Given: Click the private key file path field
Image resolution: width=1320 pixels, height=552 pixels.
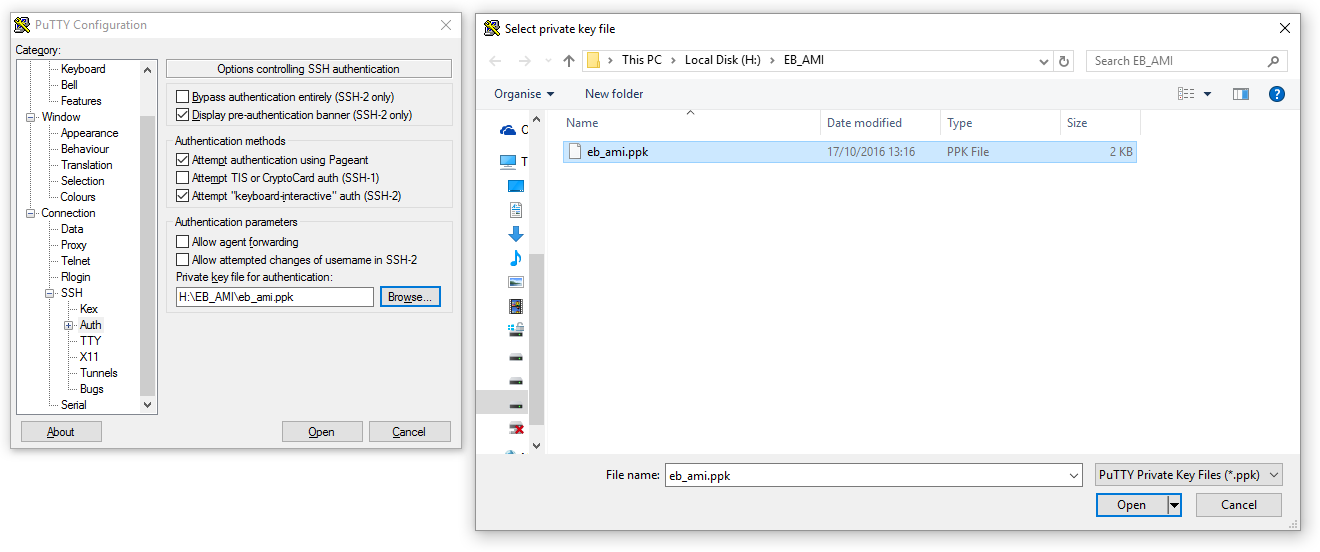Looking at the screenshot, I should point(275,297).
